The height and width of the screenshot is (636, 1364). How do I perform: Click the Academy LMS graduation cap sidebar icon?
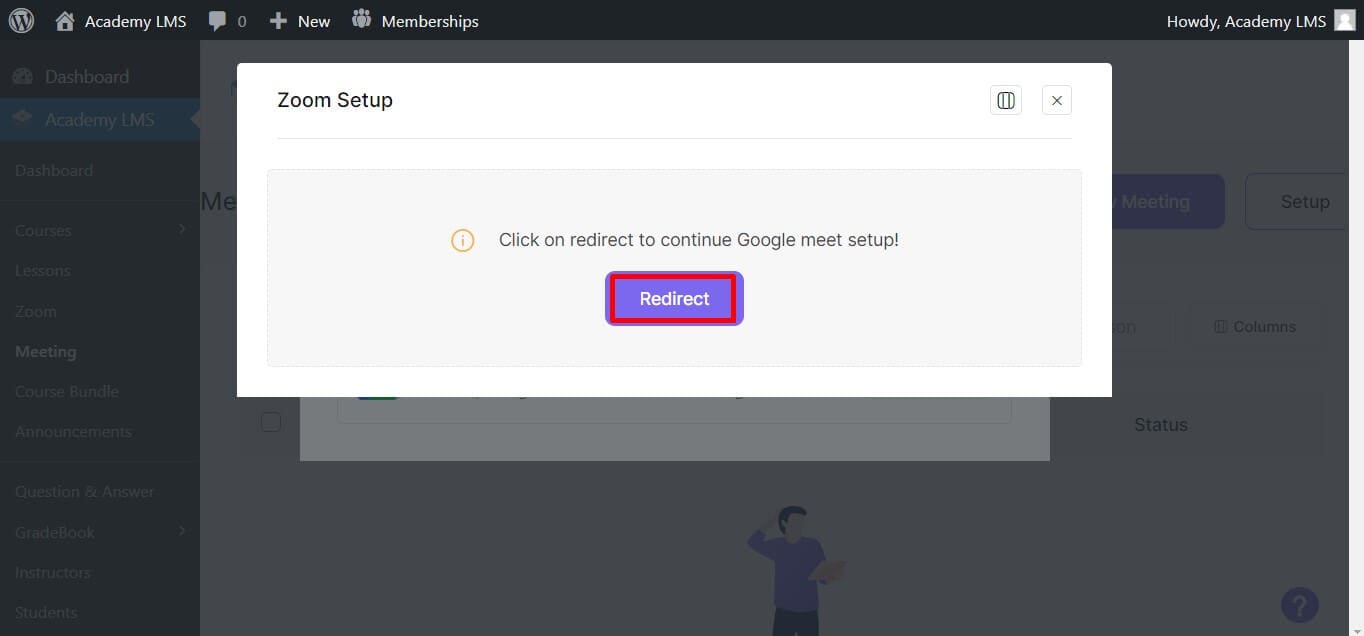pyautogui.click(x=23, y=119)
